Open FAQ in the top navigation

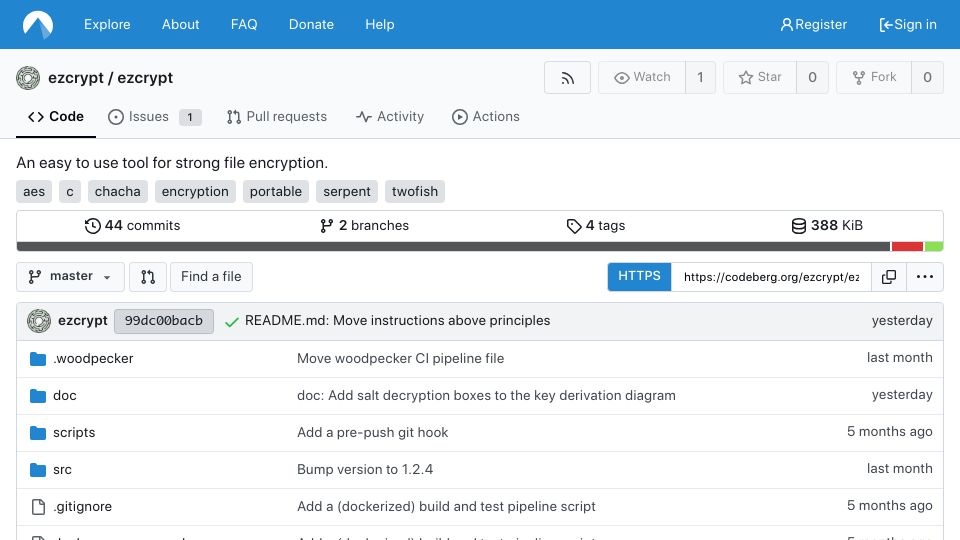(244, 24)
